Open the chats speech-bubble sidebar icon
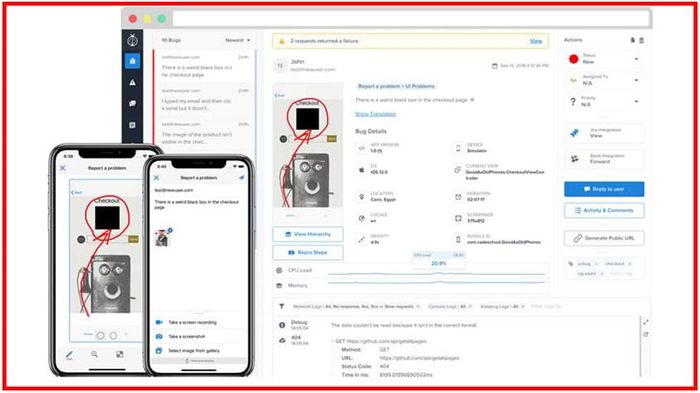The height and width of the screenshot is (393, 700). [x=133, y=103]
